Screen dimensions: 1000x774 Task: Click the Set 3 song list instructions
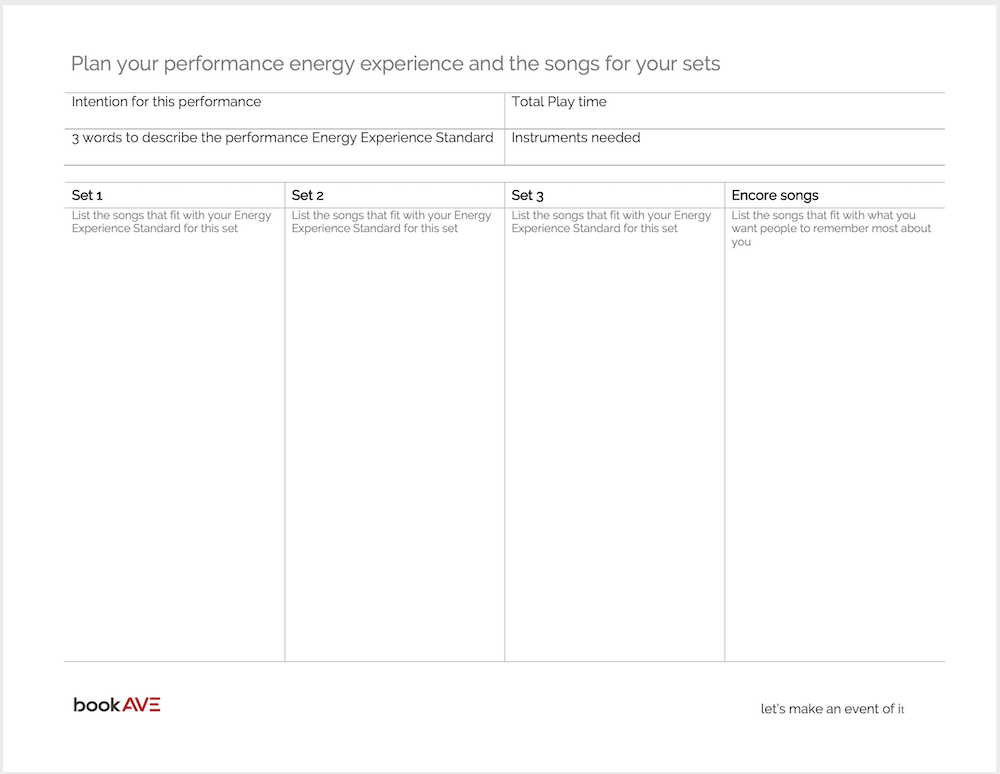coord(611,222)
